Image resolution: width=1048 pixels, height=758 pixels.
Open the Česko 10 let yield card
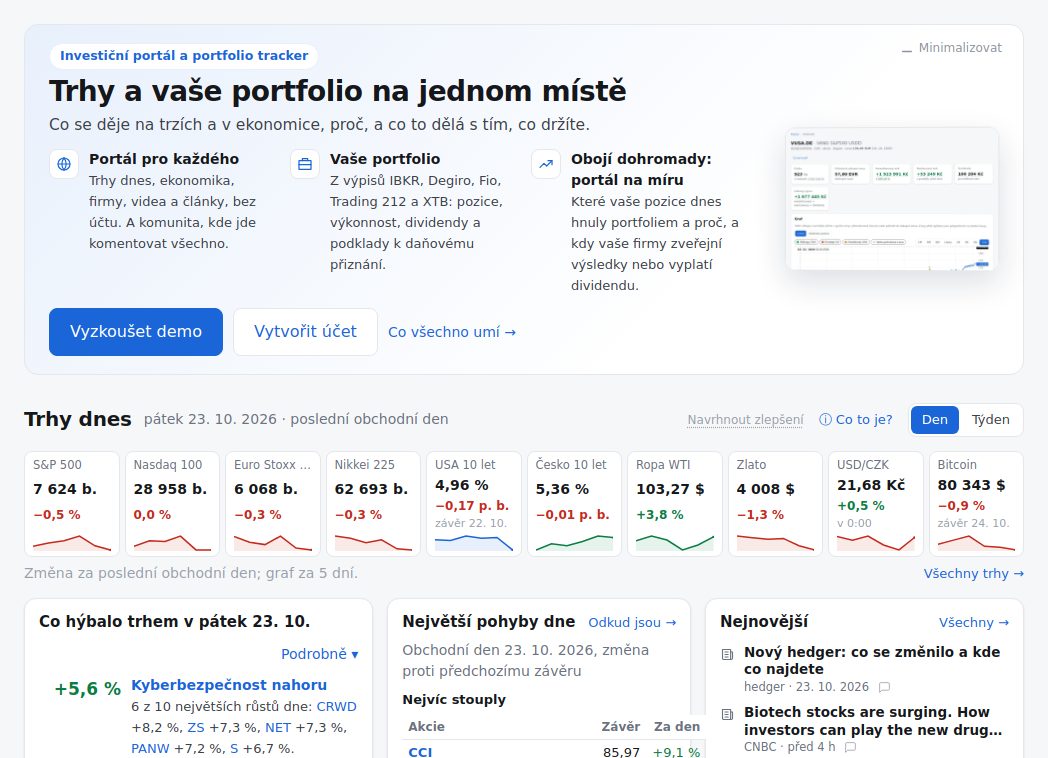coord(574,504)
